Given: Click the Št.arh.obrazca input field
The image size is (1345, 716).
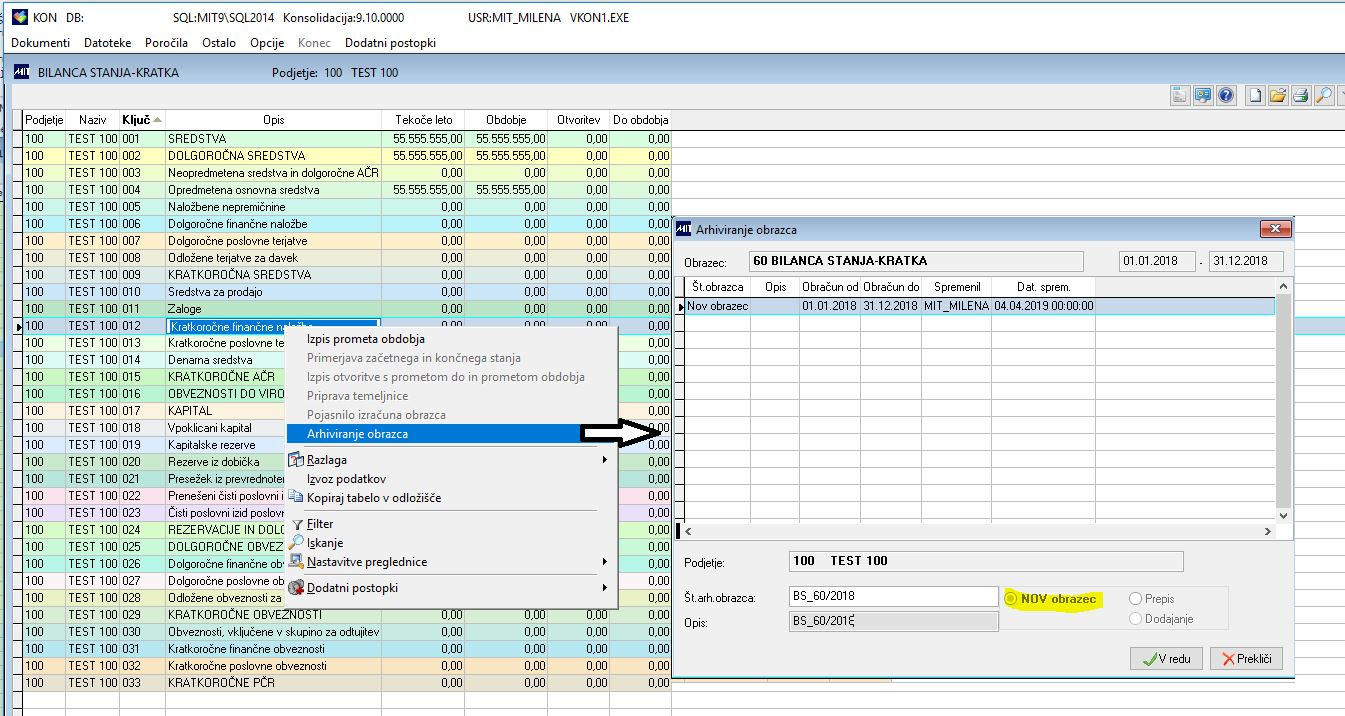Looking at the screenshot, I should point(892,597).
